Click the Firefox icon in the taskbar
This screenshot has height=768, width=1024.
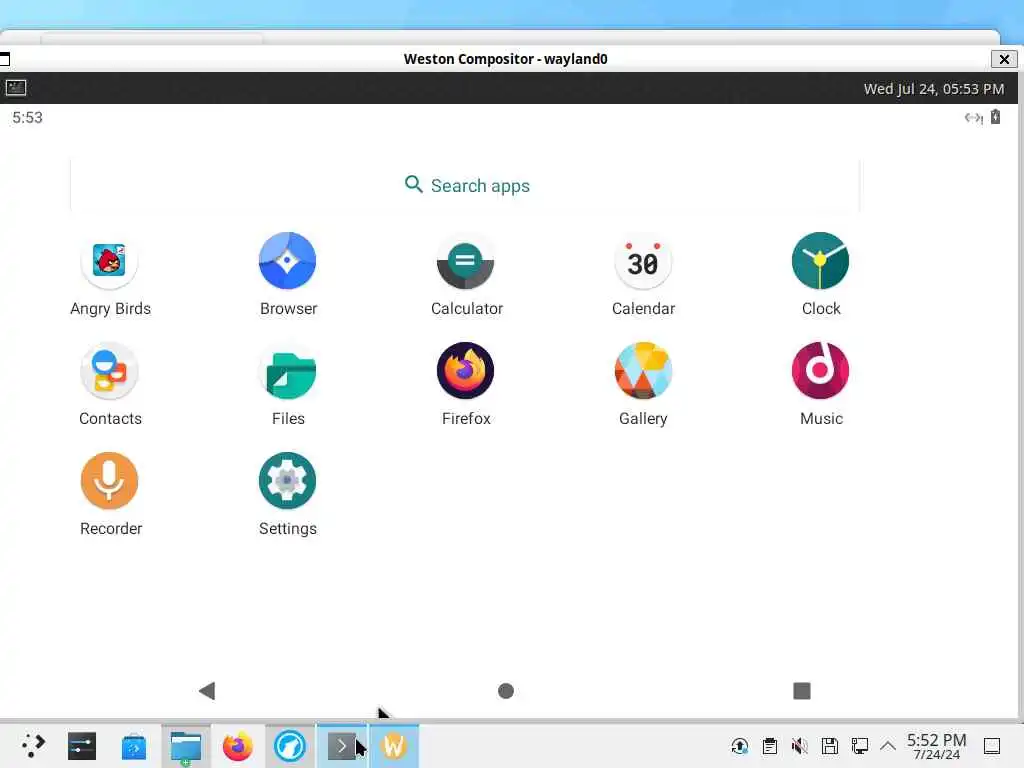[x=238, y=746]
